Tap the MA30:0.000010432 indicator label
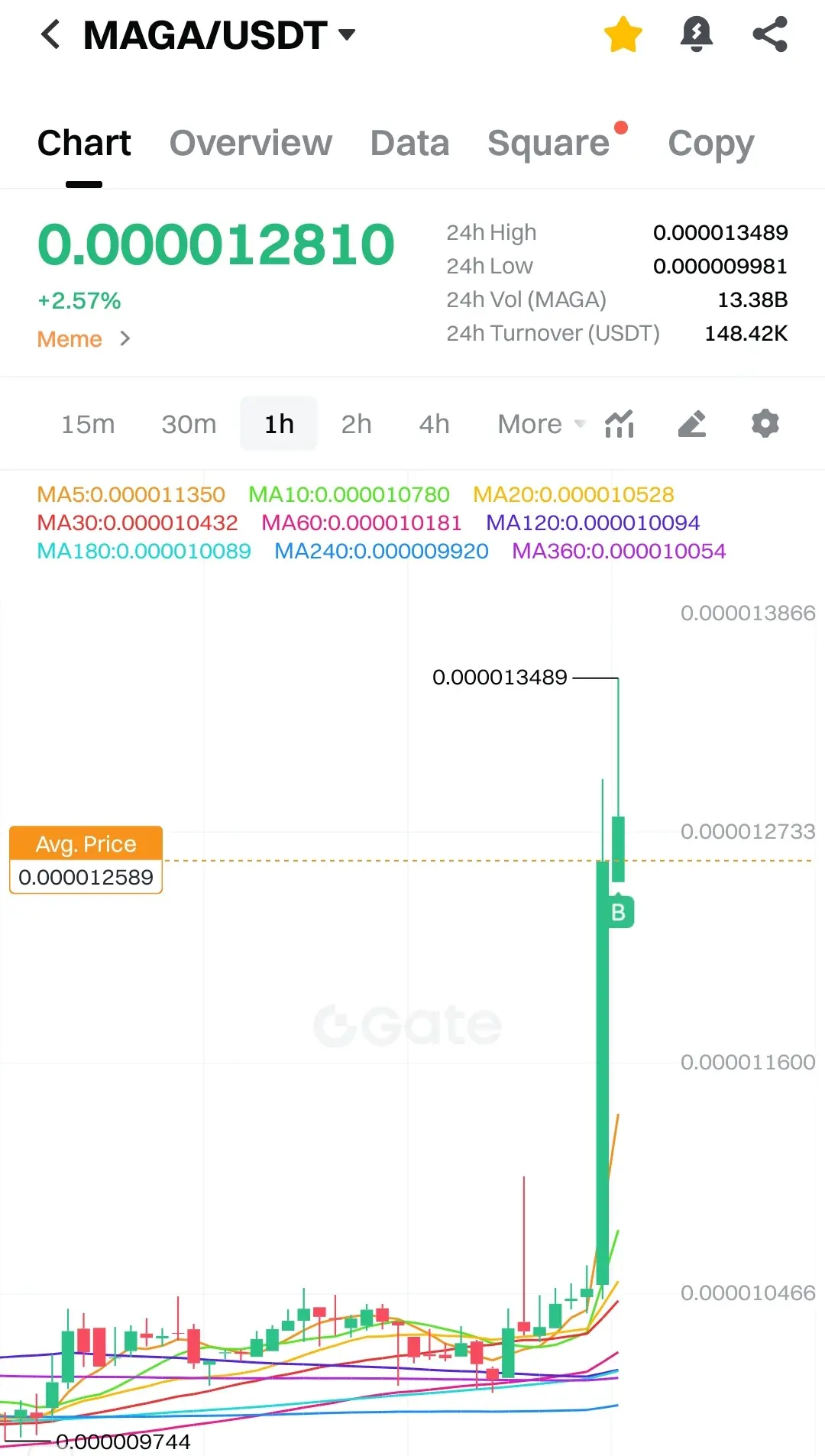 click(137, 523)
